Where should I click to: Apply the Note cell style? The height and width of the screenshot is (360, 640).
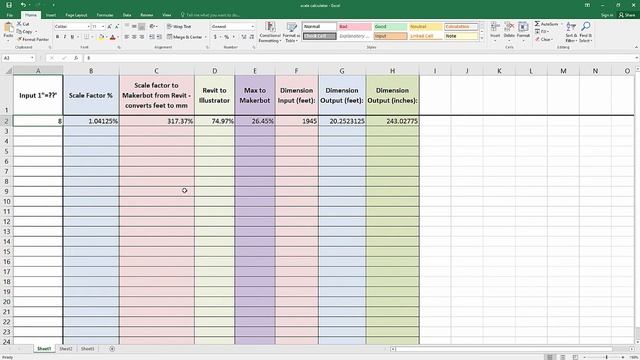coord(461,36)
